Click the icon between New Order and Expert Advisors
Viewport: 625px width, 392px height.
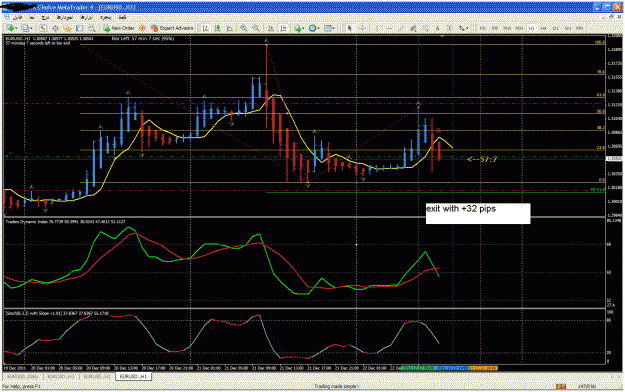pos(142,28)
